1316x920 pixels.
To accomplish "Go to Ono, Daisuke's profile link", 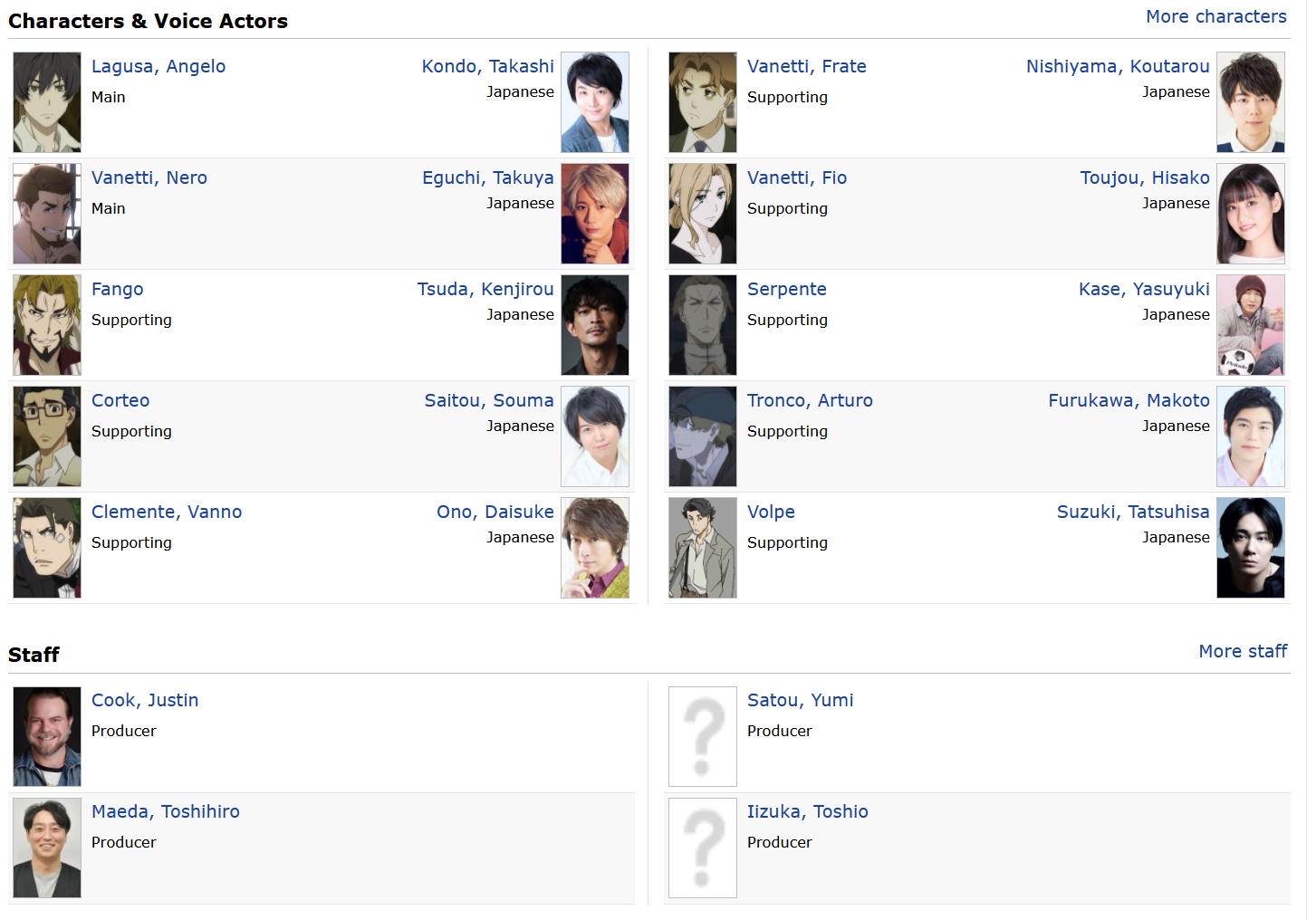I will [x=495, y=512].
